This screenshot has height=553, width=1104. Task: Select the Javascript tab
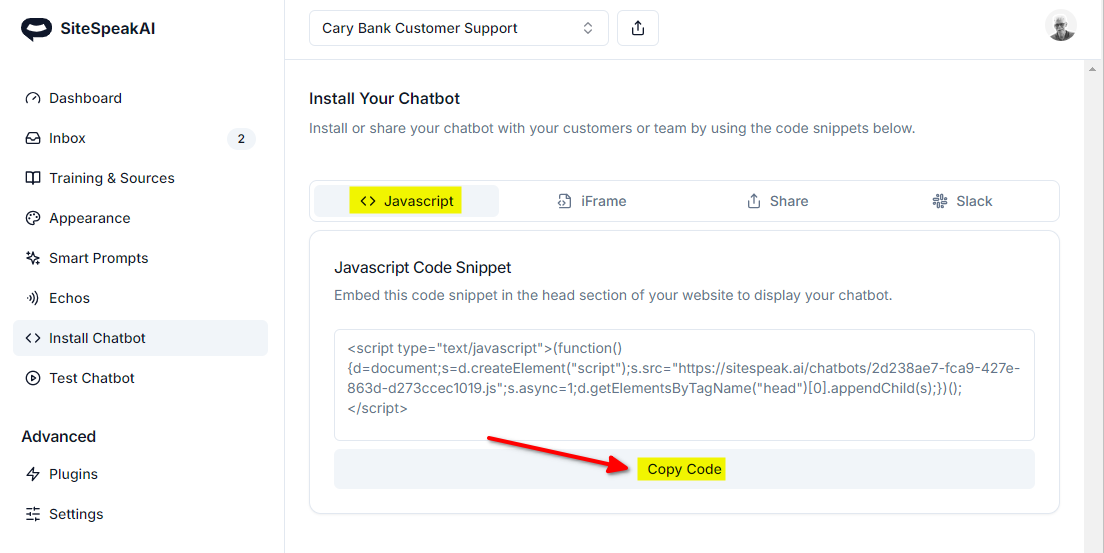407,201
